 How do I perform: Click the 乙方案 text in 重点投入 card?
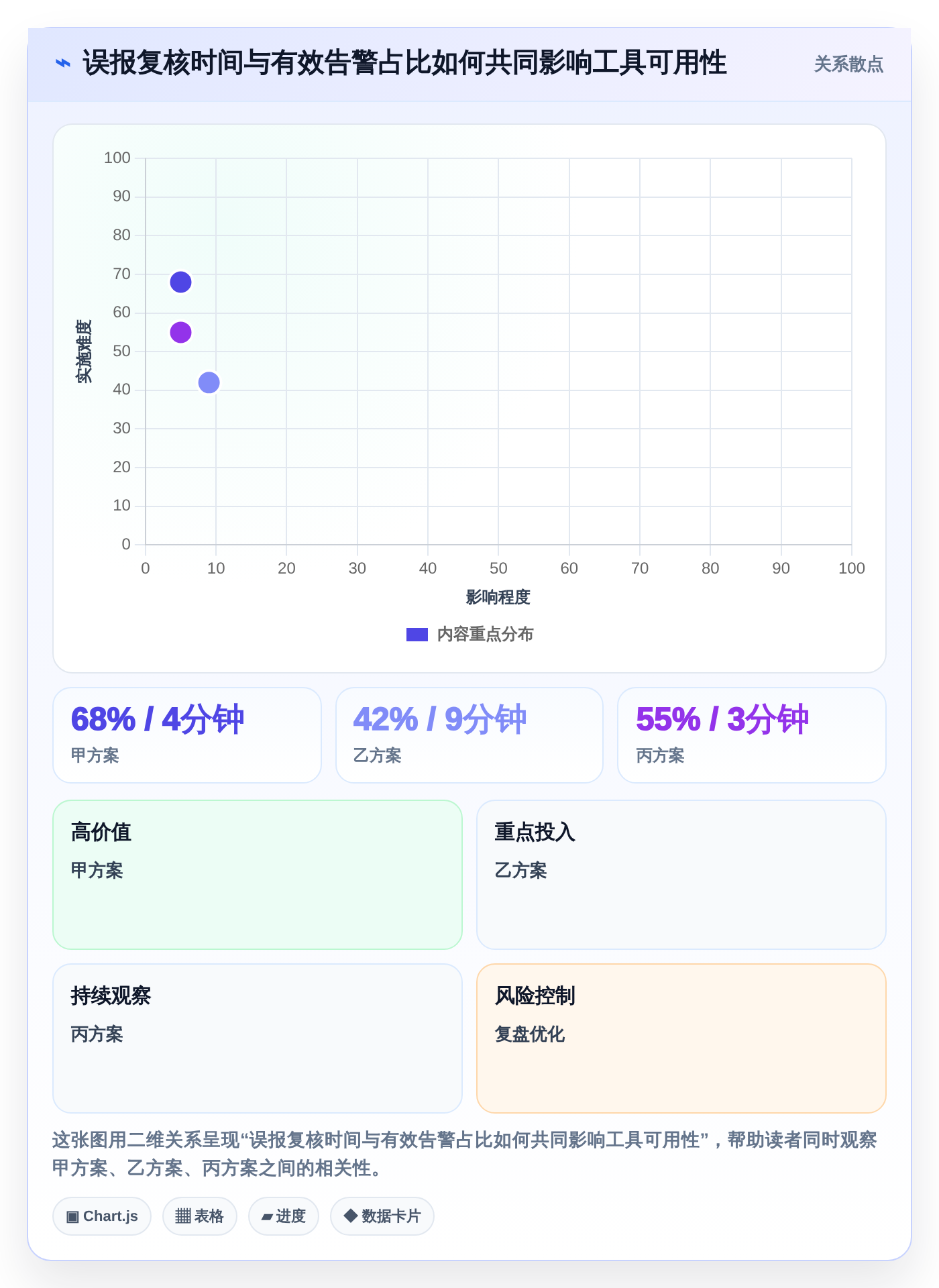521,871
